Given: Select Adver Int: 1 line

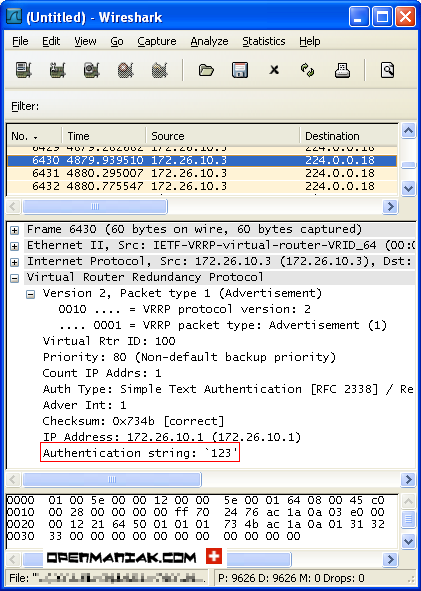Looking at the screenshot, I should pyautogui.click(x=84, y=405).
